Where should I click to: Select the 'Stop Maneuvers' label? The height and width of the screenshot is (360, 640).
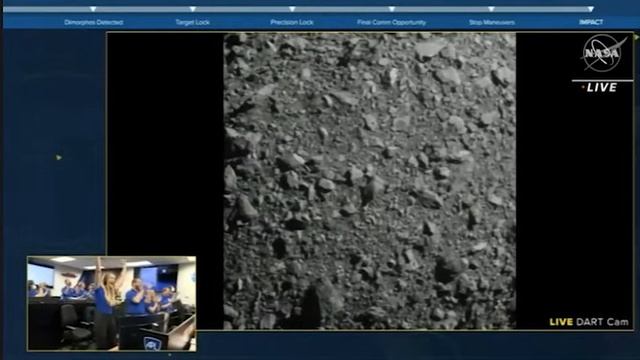tap(491, 22)
